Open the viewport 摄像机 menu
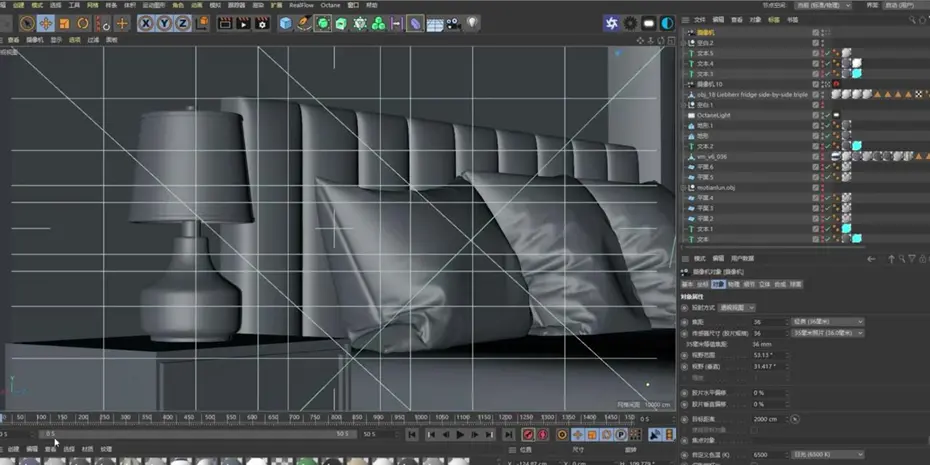Viewport: 930px width, 465px height. 34,40
